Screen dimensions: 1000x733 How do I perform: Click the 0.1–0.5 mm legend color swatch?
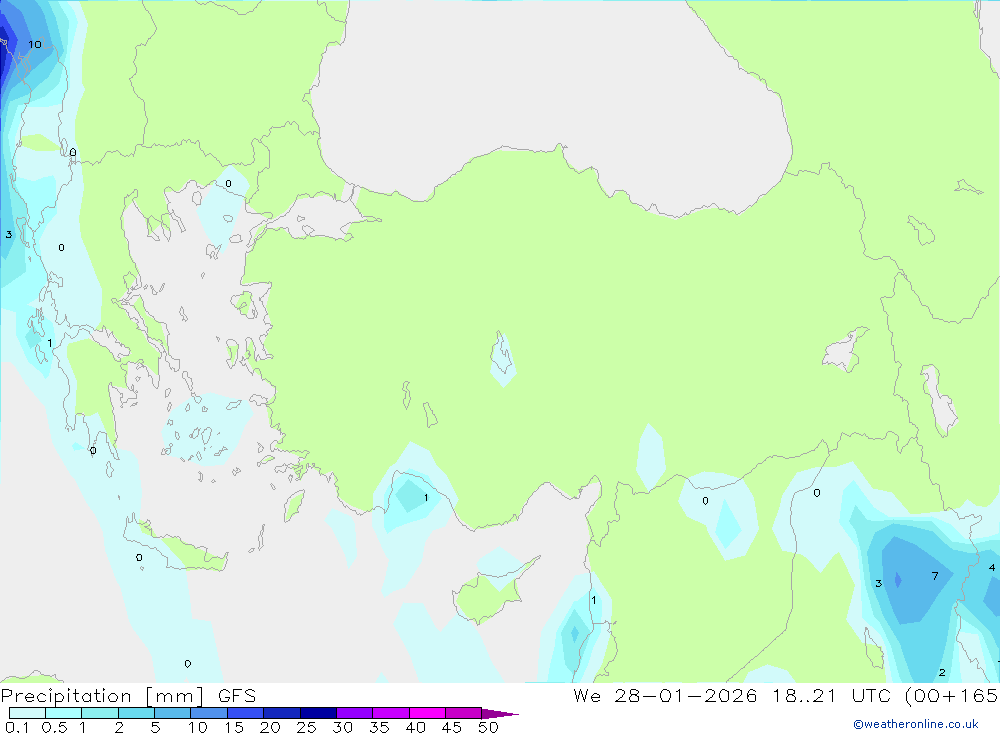[27, 713]
